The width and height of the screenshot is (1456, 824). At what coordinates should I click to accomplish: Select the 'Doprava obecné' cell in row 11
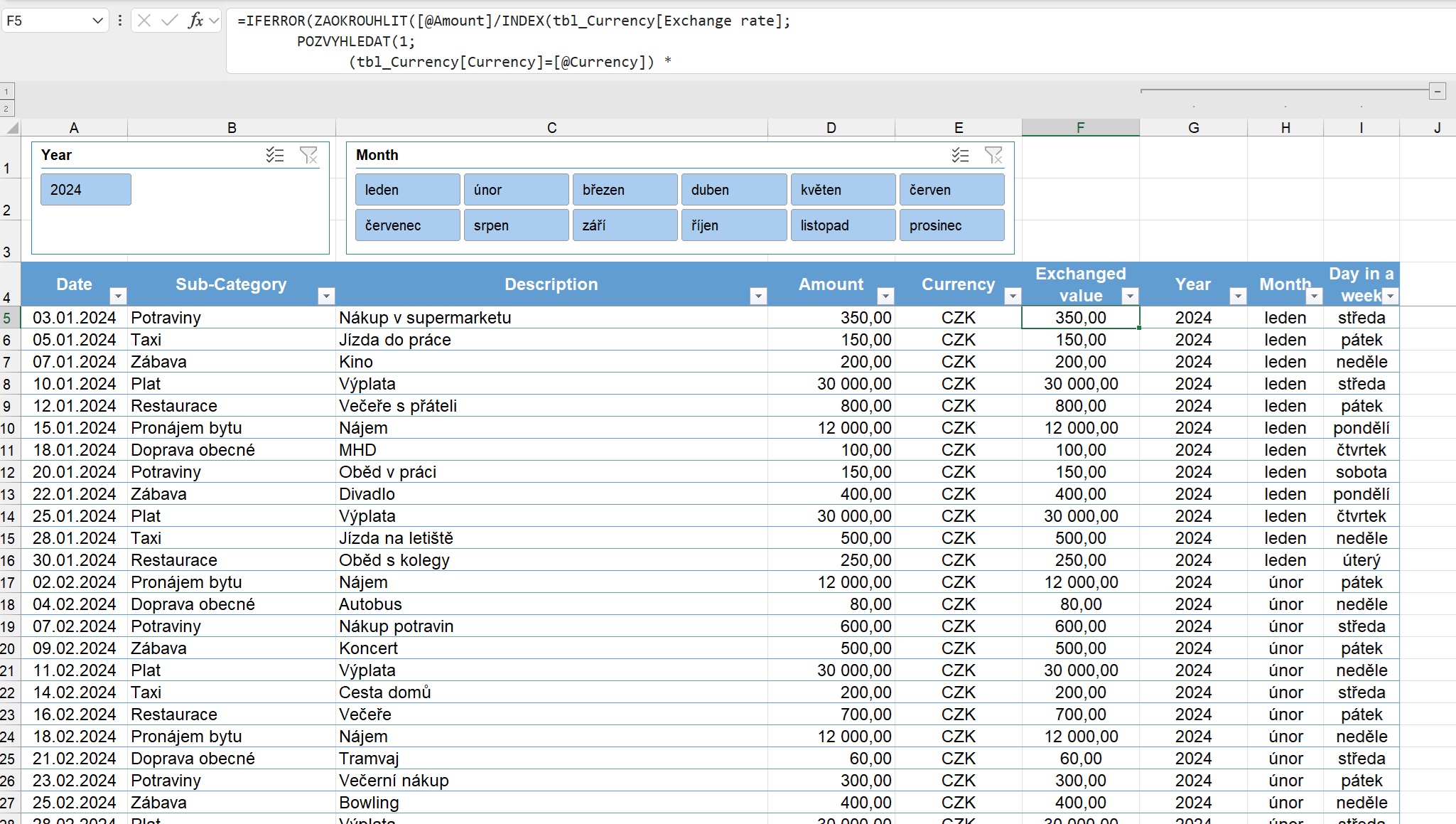pos(232,450)
